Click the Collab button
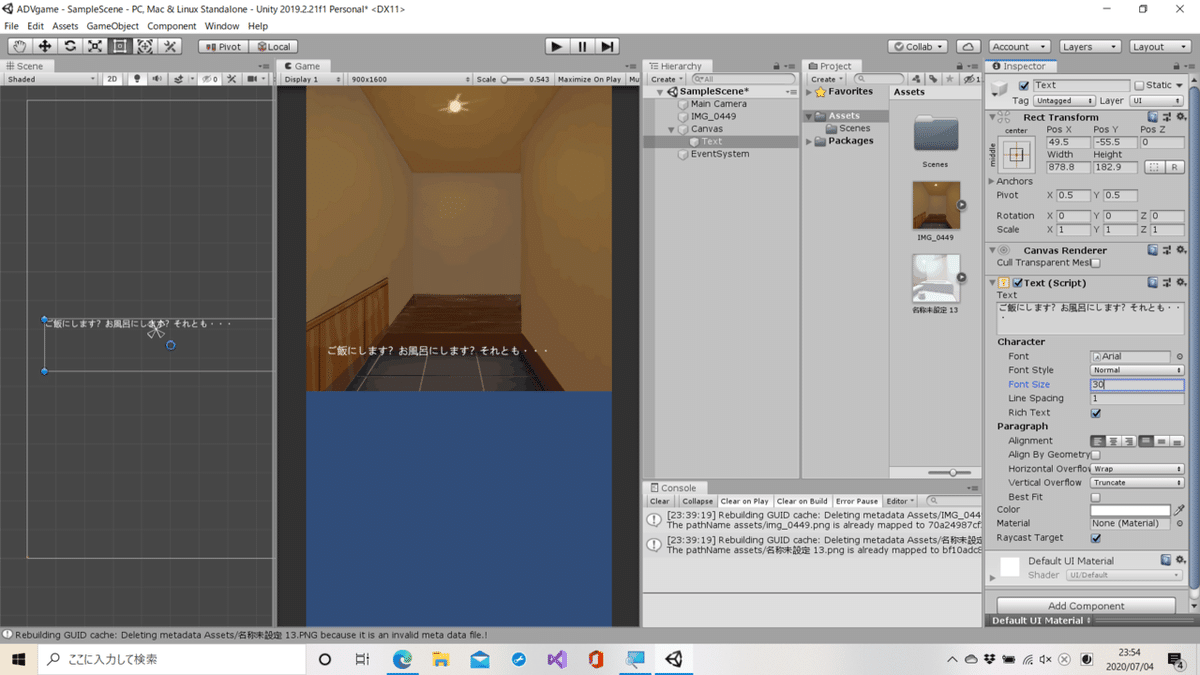The height and width of the screenshot is (675, 1200). click(x=917, y=46)
